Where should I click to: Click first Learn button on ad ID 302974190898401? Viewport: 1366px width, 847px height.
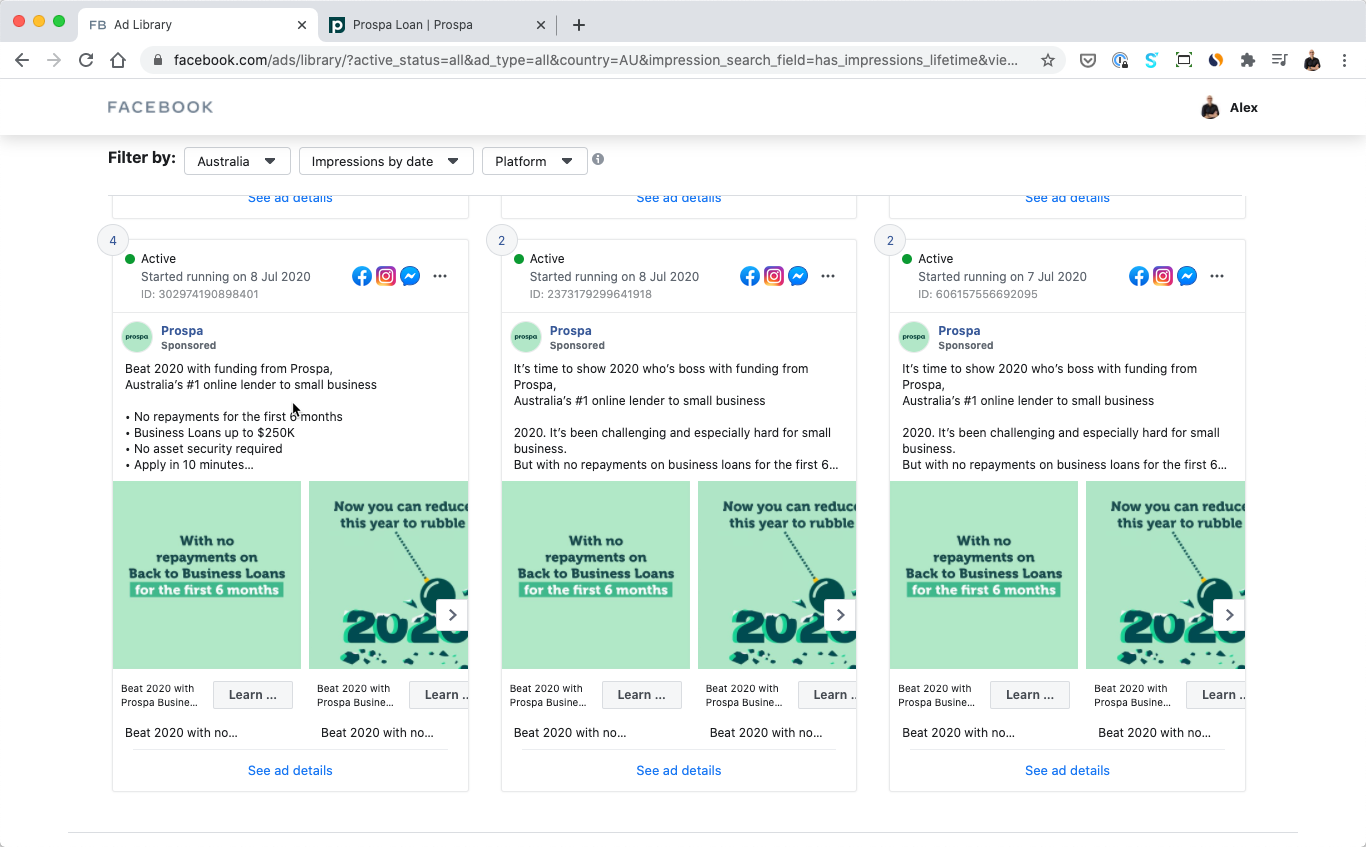coord(253,695)
